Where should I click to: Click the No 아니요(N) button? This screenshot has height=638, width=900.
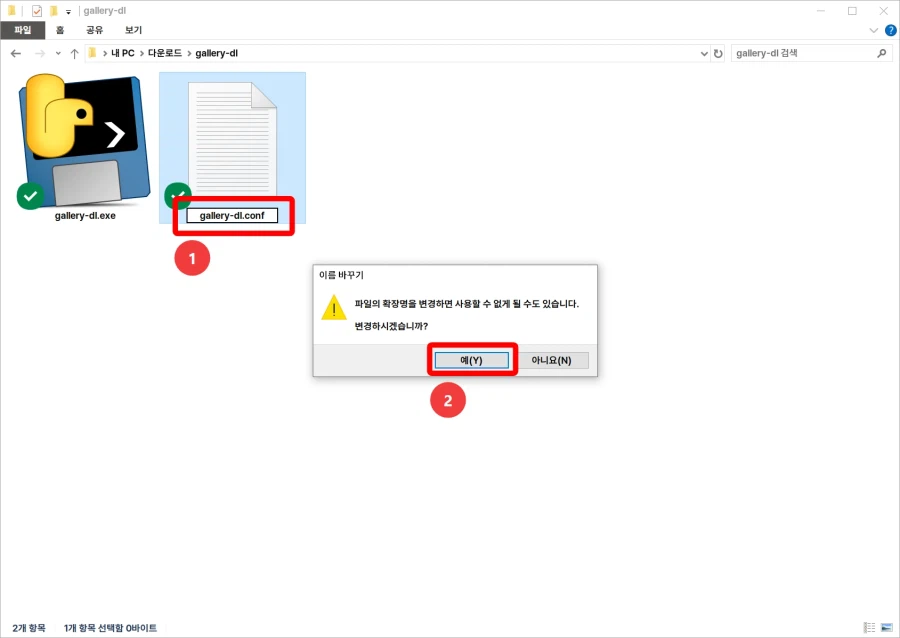point(551,360)
